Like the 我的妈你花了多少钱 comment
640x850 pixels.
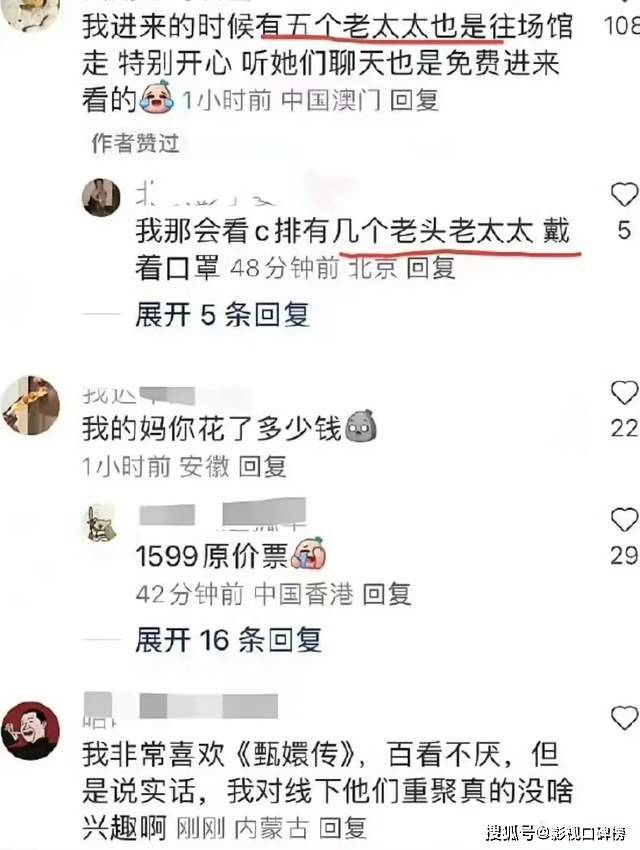[x=624, y=392]
